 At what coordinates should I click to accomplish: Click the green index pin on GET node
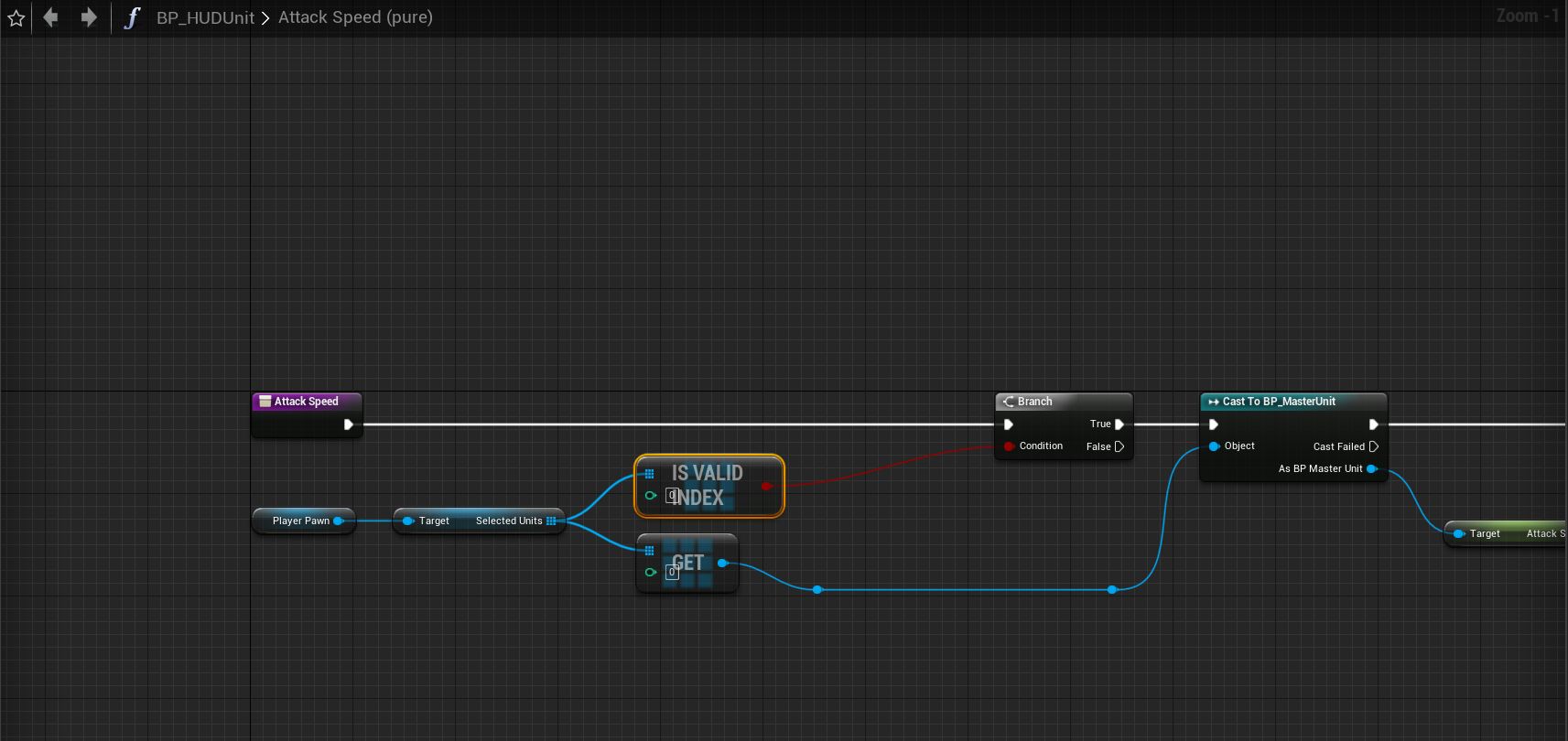point(651,573)
